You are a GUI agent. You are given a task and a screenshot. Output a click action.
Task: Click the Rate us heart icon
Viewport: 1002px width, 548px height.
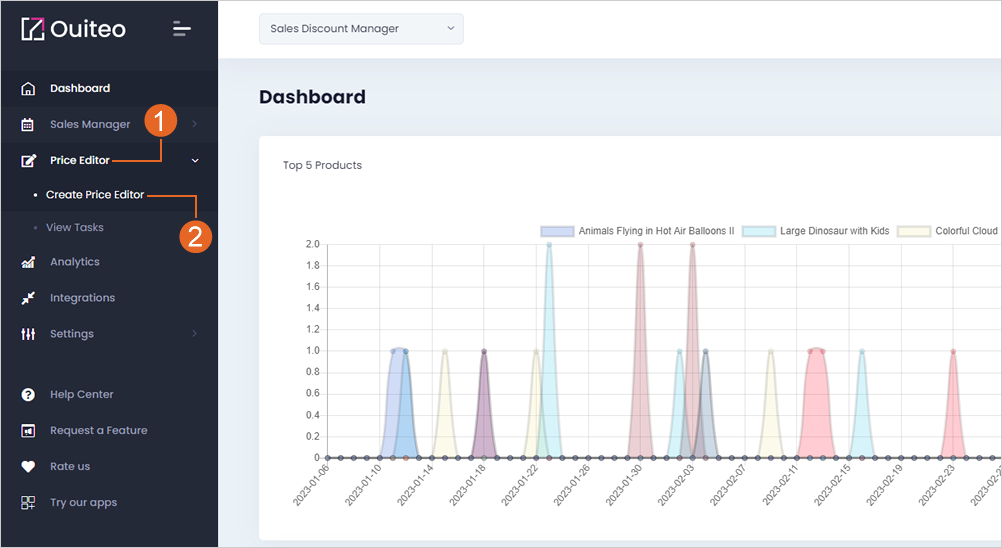[x=28, y=466]
